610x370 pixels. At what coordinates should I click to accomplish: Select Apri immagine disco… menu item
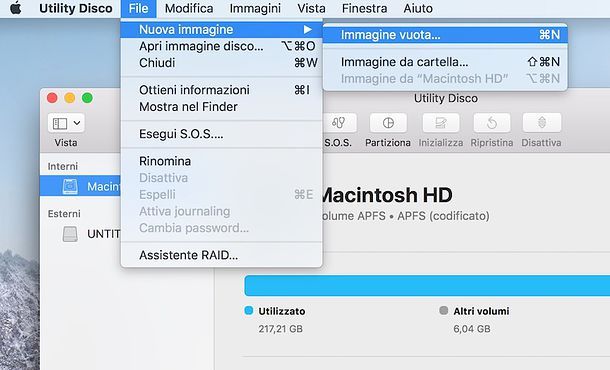point(221,46)
